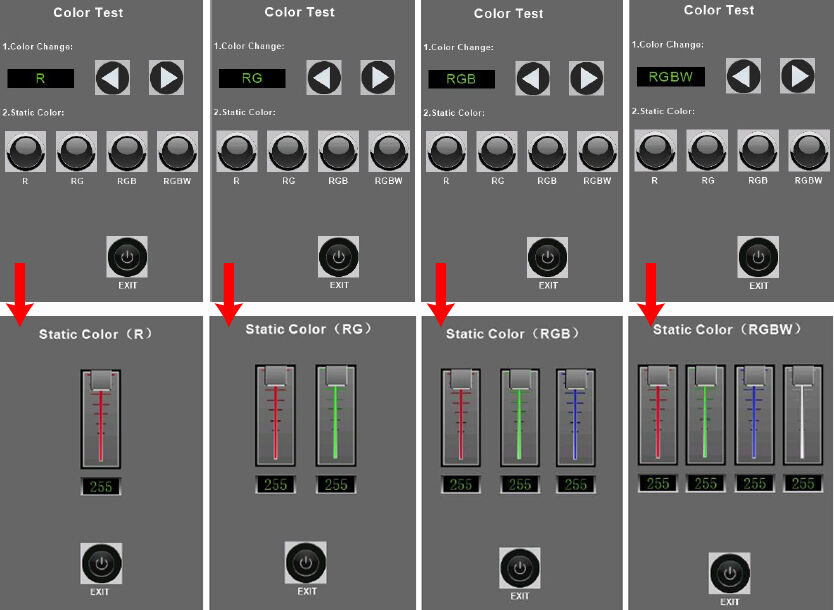This screenshot has width=834, height=610.
Task: Select the RGB static knob in the RGB display panel
Action: pos(547,152)
